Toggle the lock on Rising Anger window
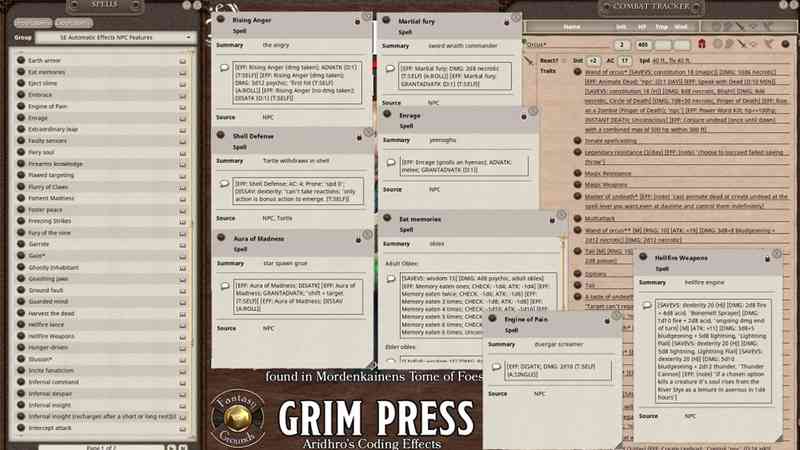The image size is (800, 450). tap(359, 20)
